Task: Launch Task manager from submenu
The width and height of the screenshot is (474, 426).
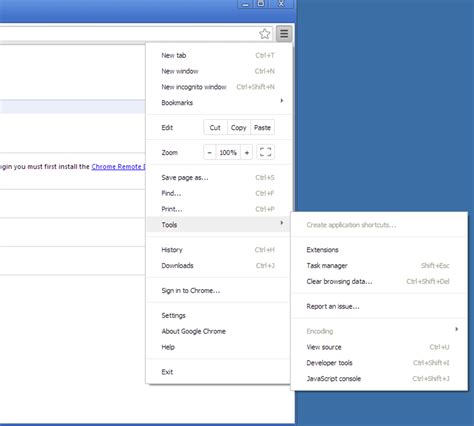Action: click(x=379, y=265)
